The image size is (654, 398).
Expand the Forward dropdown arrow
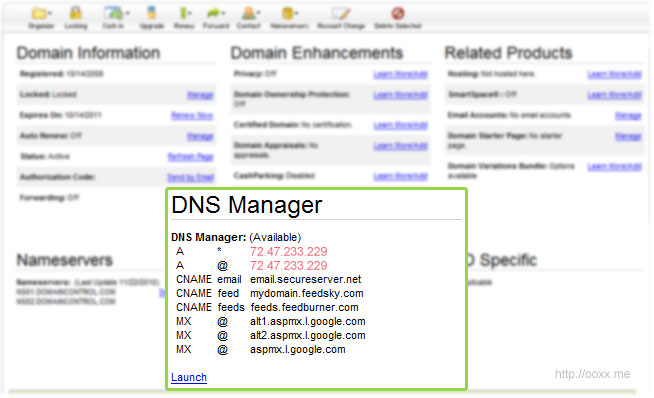point(223,14)
